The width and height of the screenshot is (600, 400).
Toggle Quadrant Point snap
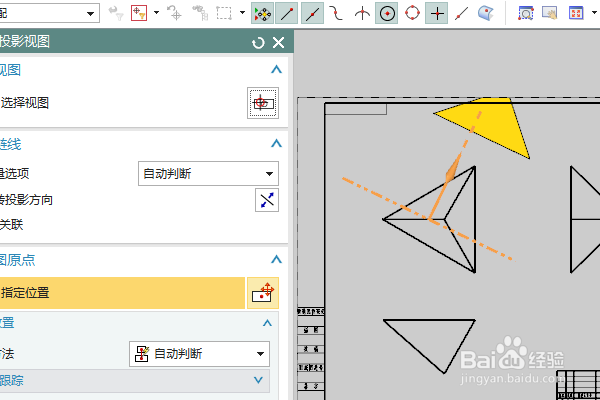pyautogui.click(x=412, y=13)
